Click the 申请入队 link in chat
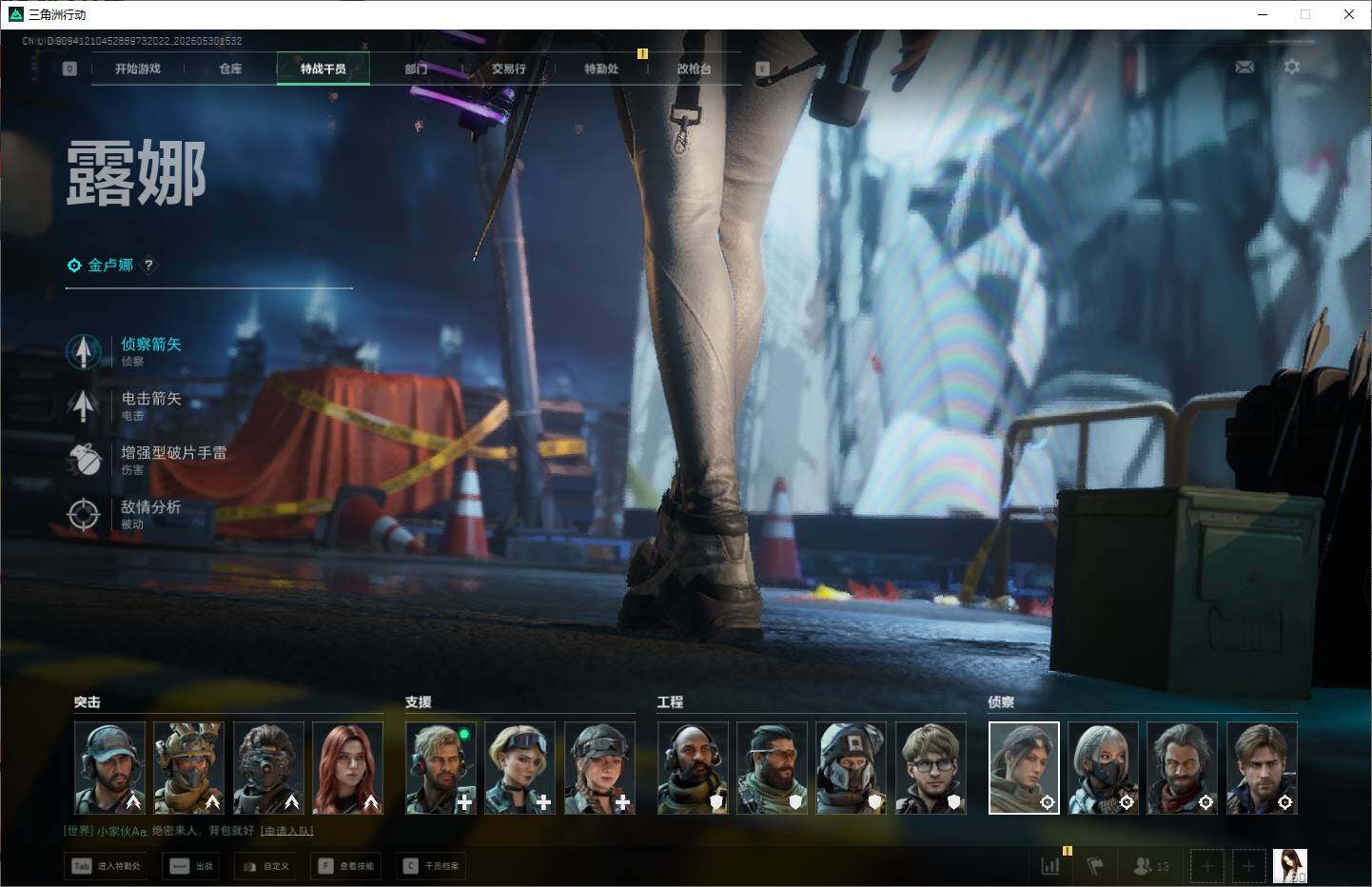The height and width of the screenshot is (887, 1372). tap(287, 831)
